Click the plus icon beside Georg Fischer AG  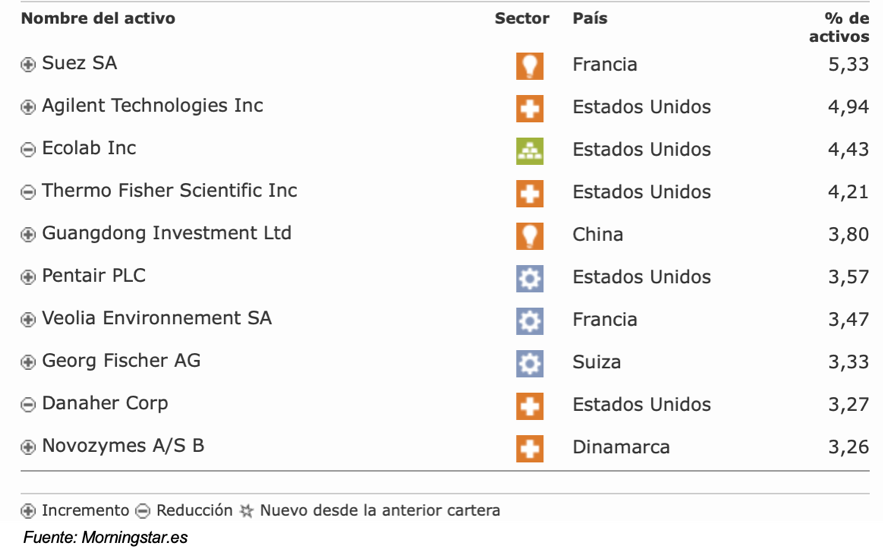[28, 363]
